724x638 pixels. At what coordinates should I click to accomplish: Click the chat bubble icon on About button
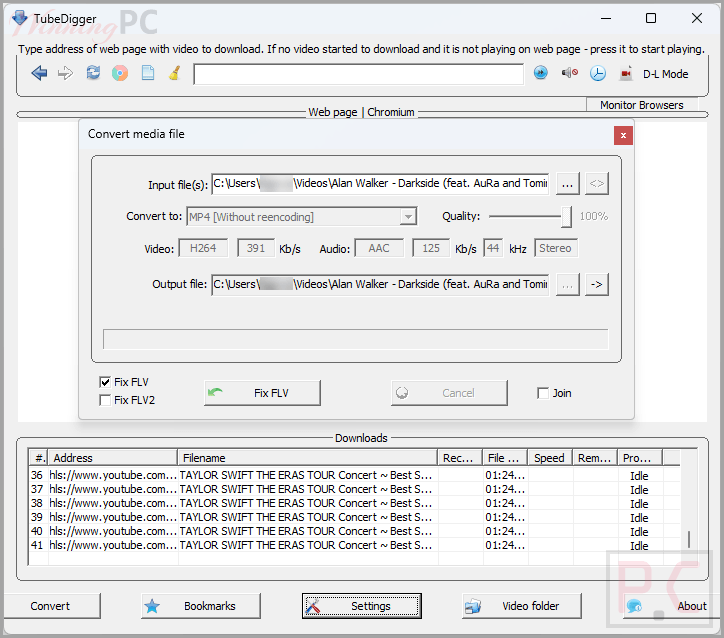(634, 606)
